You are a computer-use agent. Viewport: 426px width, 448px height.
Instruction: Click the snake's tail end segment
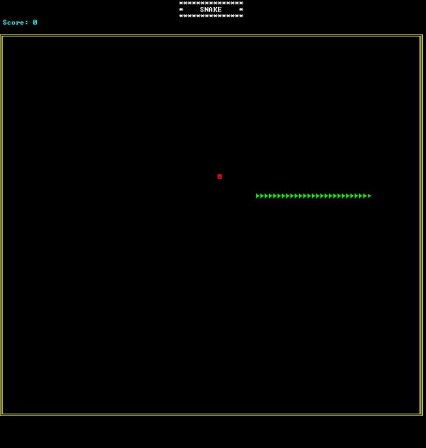(x=258, y=196)
